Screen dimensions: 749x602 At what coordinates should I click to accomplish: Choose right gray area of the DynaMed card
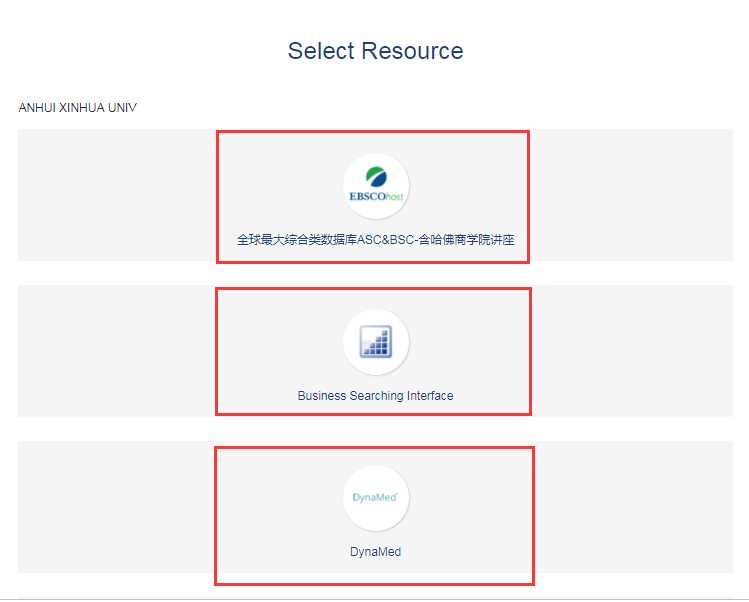coord(630,507)
